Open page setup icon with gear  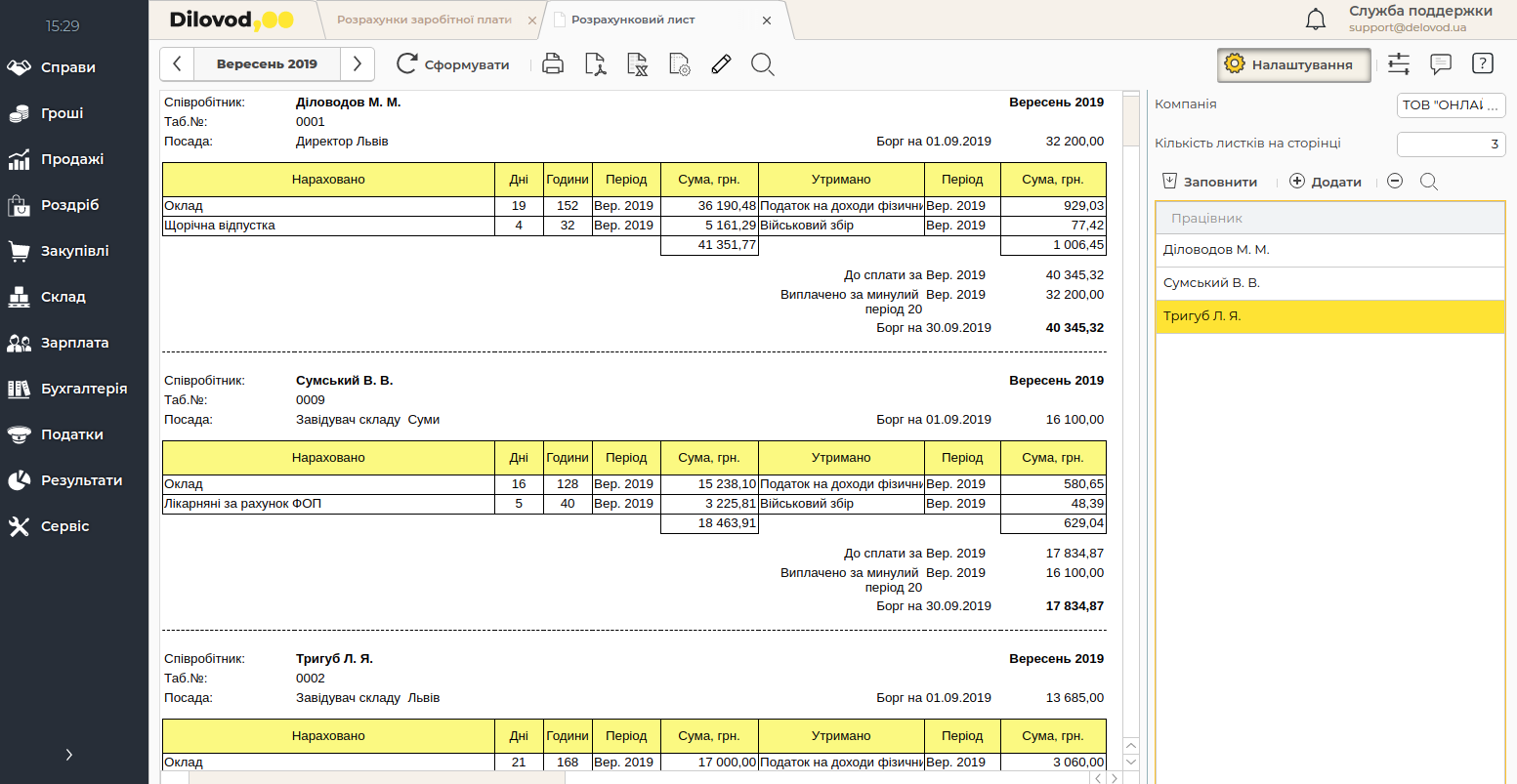tap(680, 64)
